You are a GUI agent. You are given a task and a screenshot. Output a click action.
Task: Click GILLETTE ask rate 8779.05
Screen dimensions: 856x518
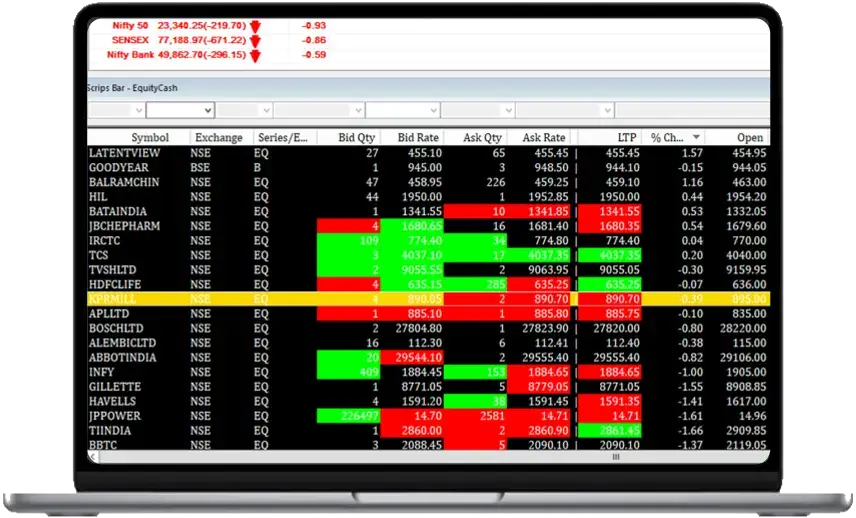pyautogui.click(x=539, y=387)
